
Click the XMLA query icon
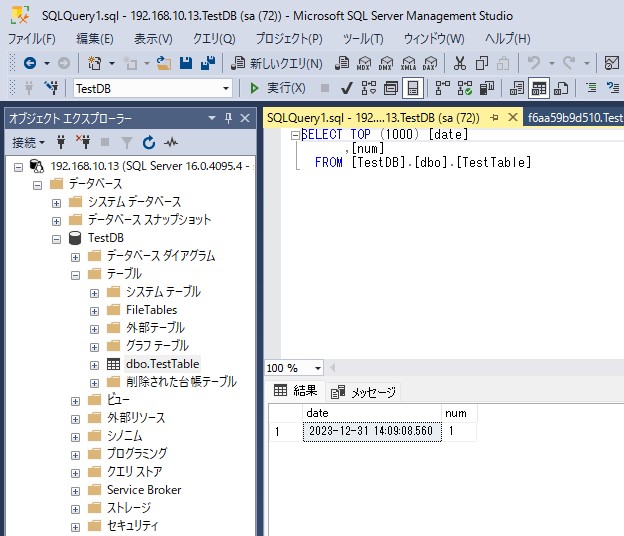click(x=408, y=63)
